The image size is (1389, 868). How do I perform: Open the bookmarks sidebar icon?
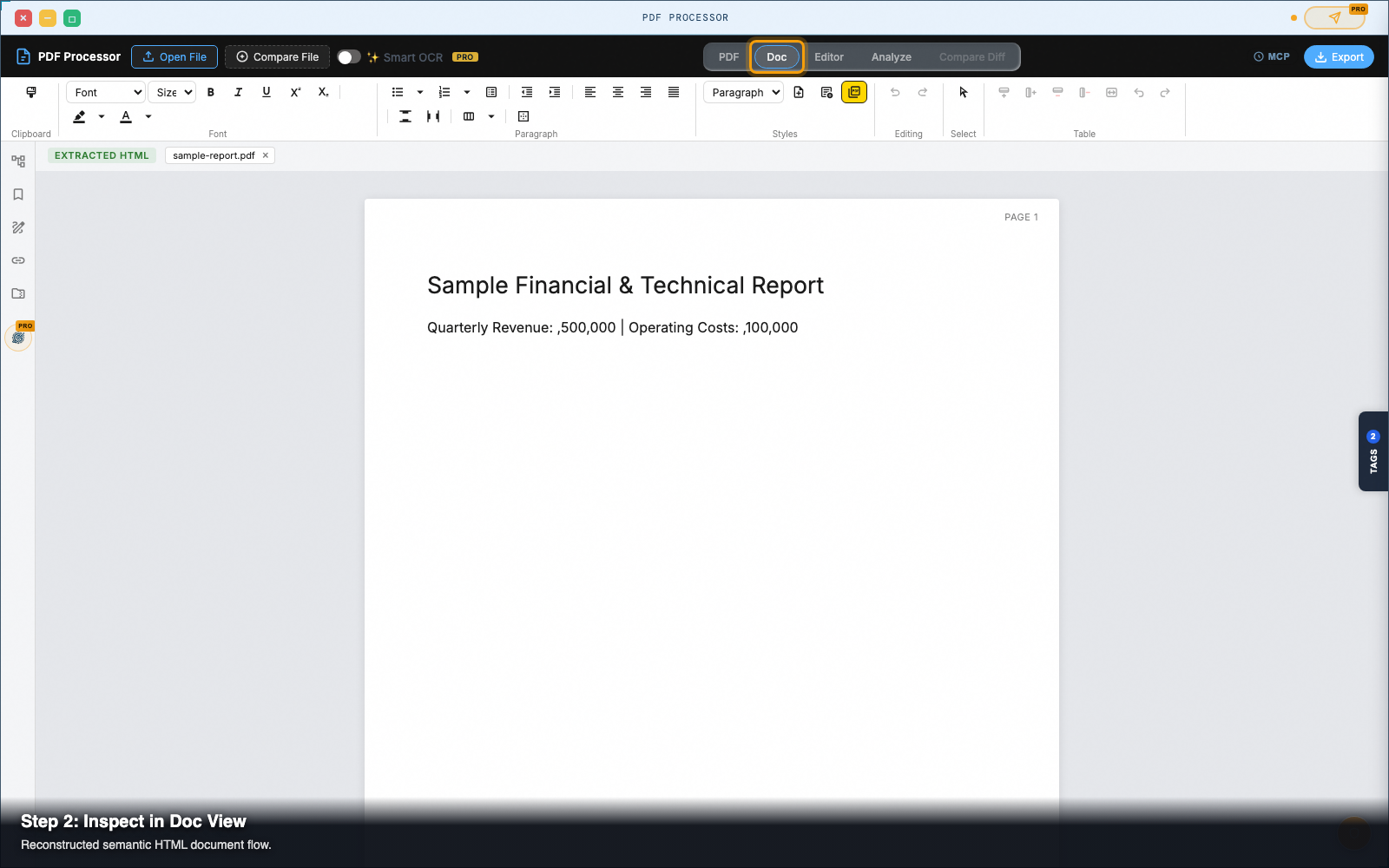[x=18, y=194]
